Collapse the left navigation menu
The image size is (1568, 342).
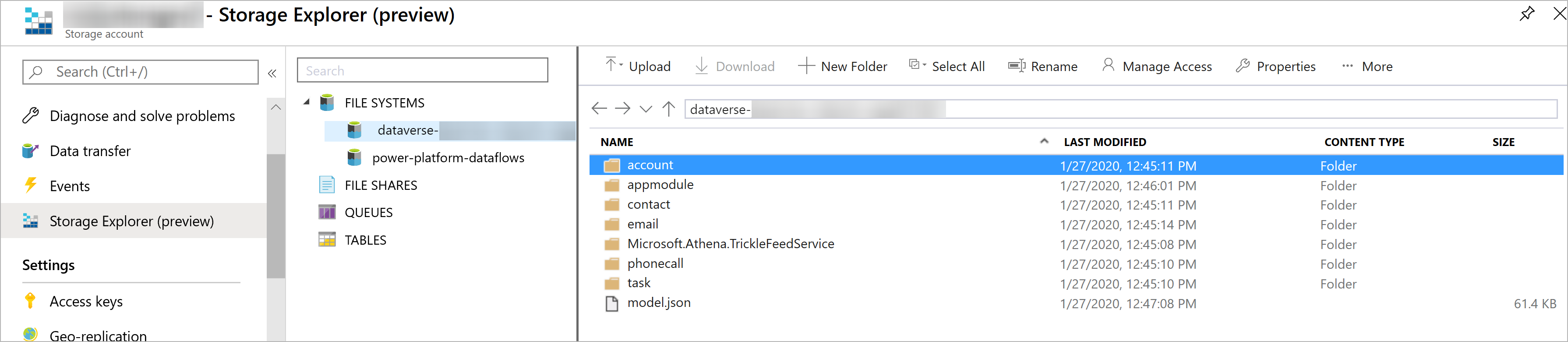point(272,73)
